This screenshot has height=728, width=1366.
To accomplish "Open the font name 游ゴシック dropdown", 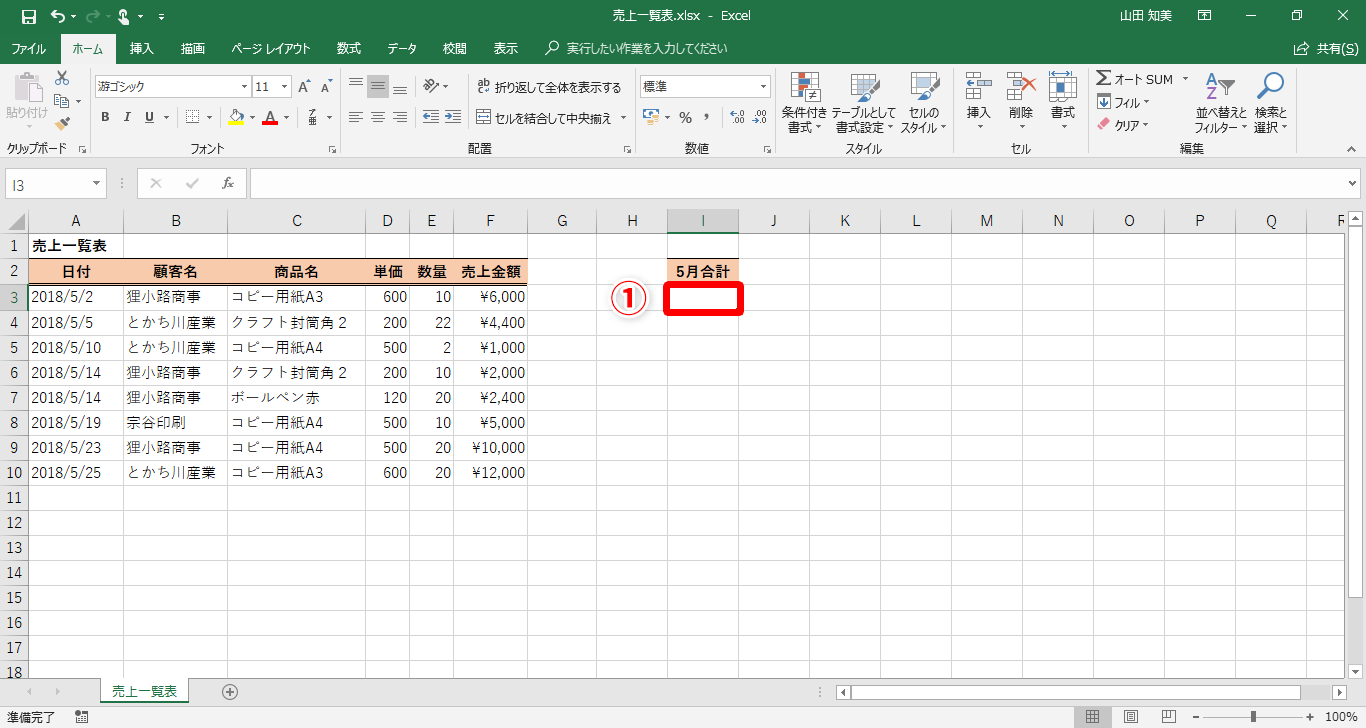I will click(x=243, y=87).
